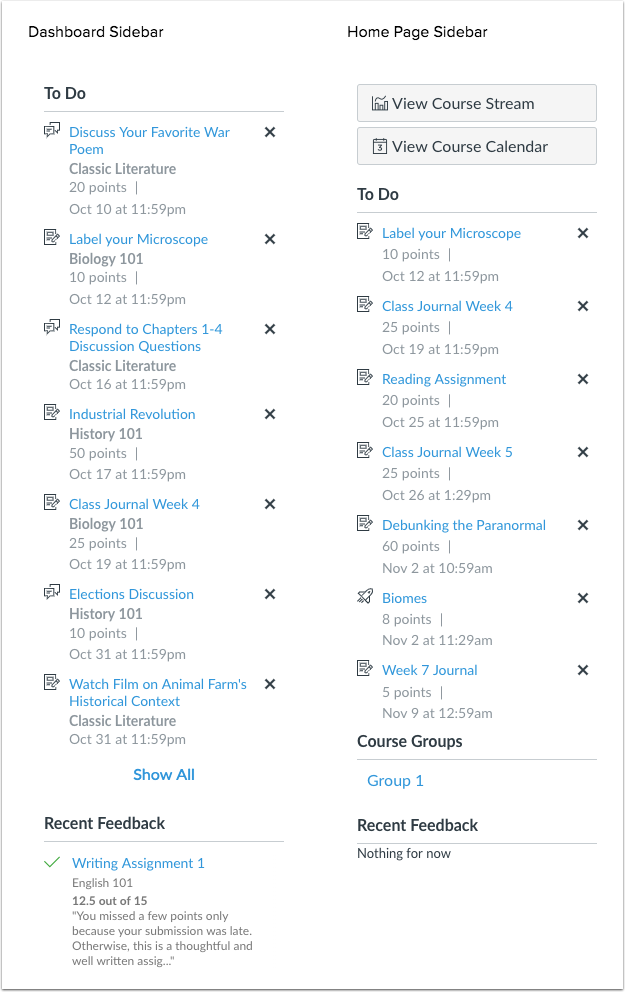
Task: Click the View Course Calendar button
Action: point(477,146)
